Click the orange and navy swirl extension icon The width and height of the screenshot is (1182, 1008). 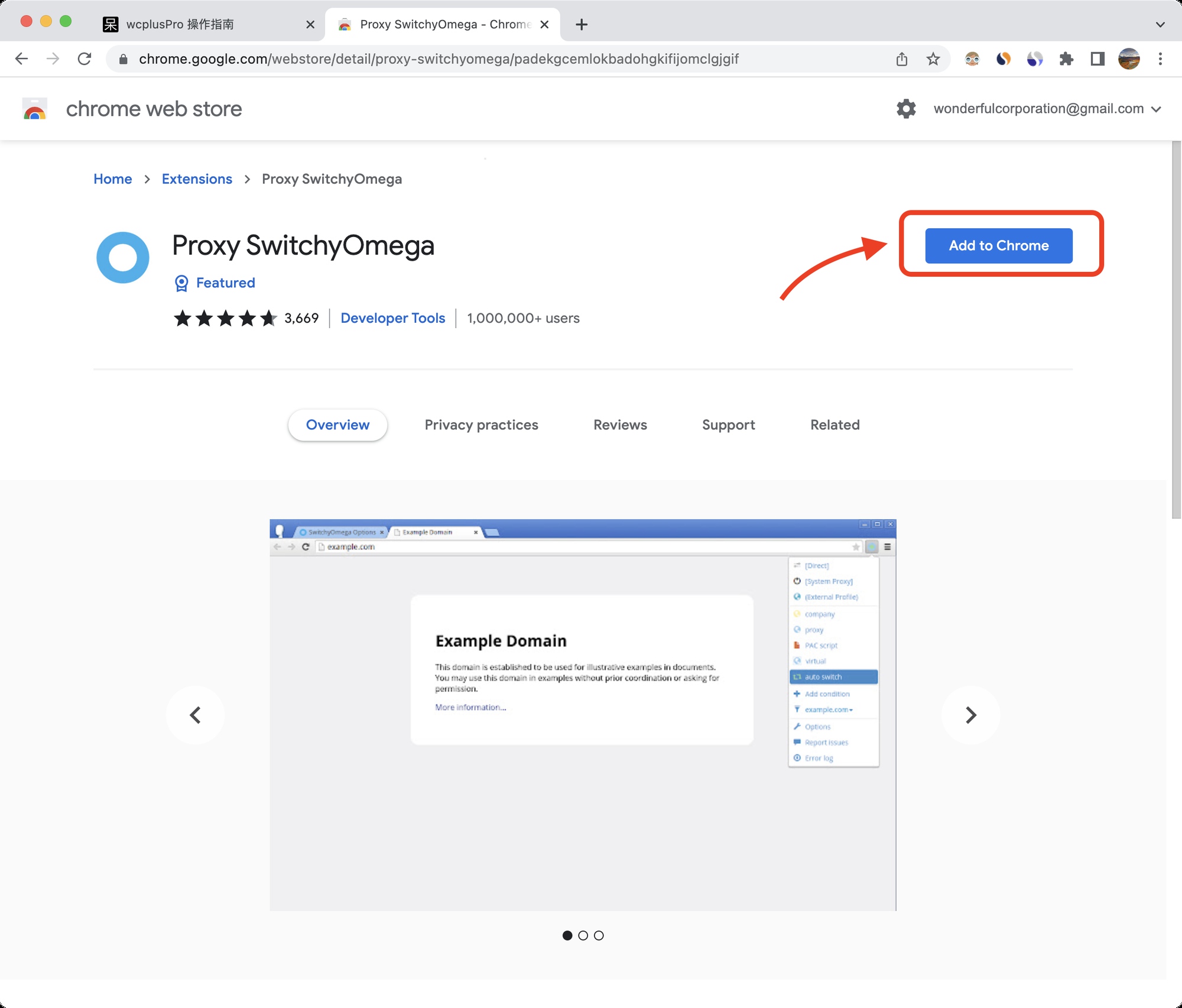tap(1004, 59)
